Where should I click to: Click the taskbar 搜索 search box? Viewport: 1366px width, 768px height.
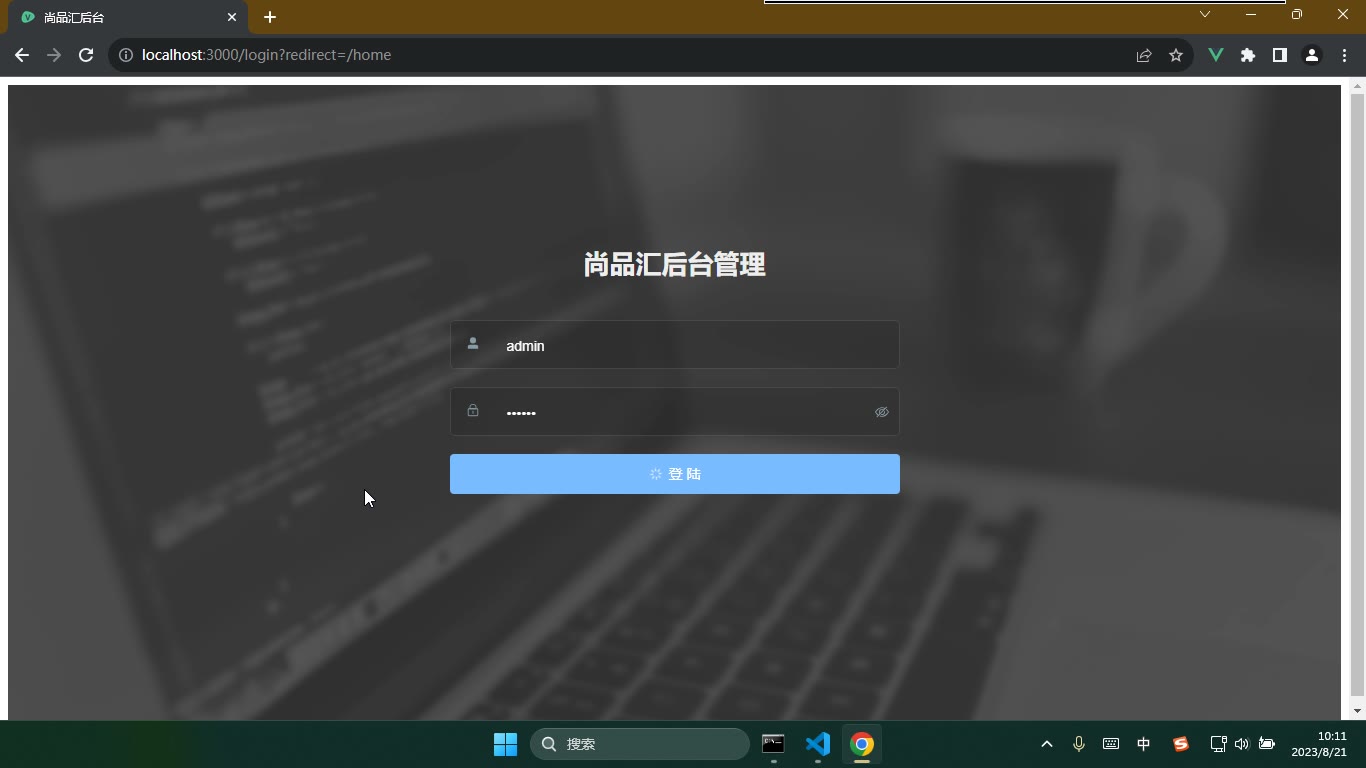pyautogui.click(x=640, y=744)
